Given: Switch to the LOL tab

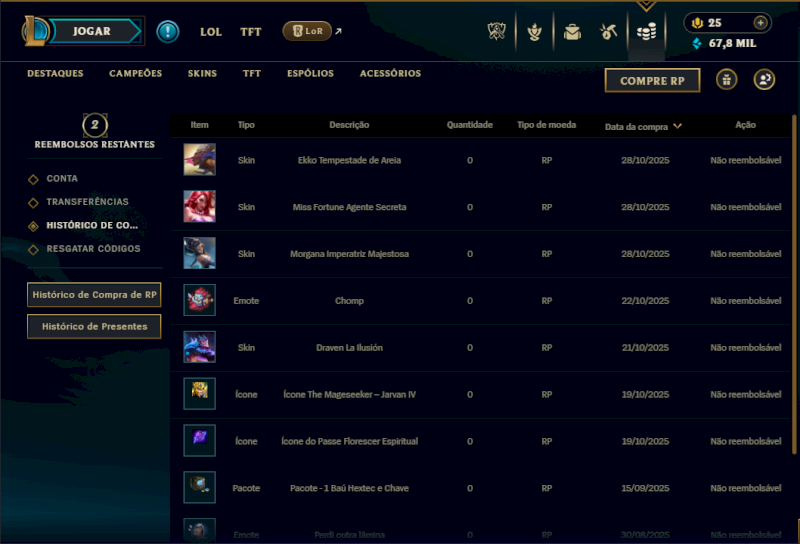Looking at the screenshot, I should pos(211,32).
